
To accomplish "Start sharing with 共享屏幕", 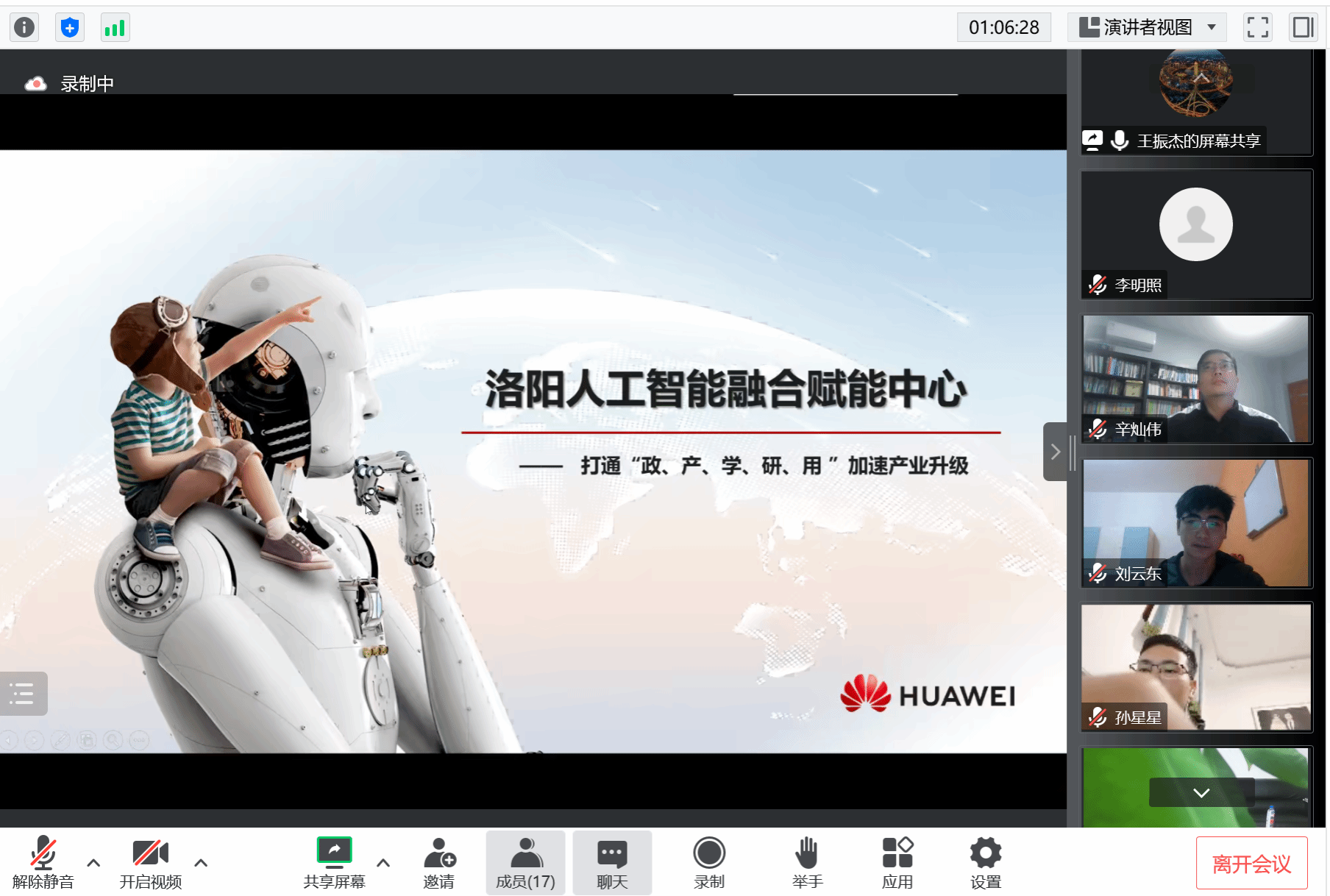I will (334, 862).
